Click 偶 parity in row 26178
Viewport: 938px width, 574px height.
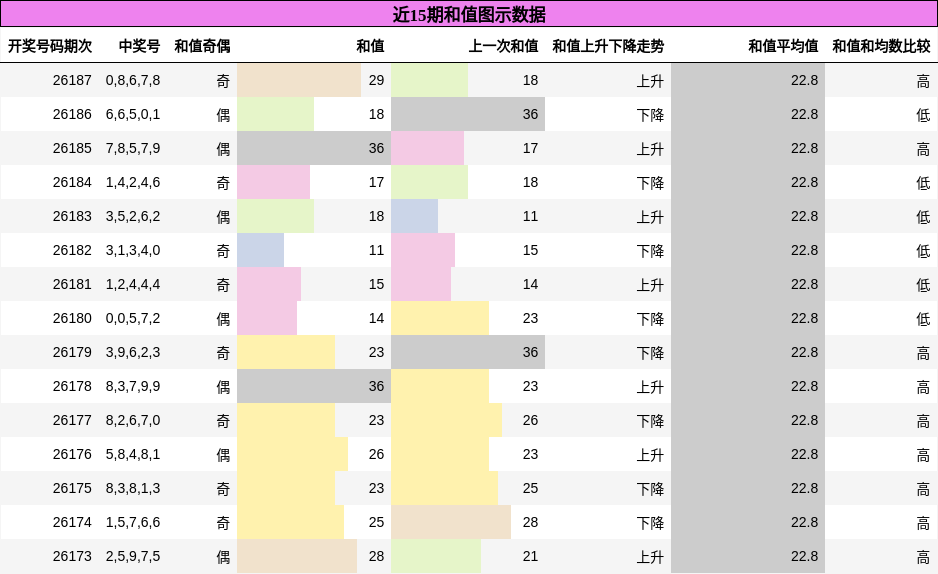coord(223,387)
